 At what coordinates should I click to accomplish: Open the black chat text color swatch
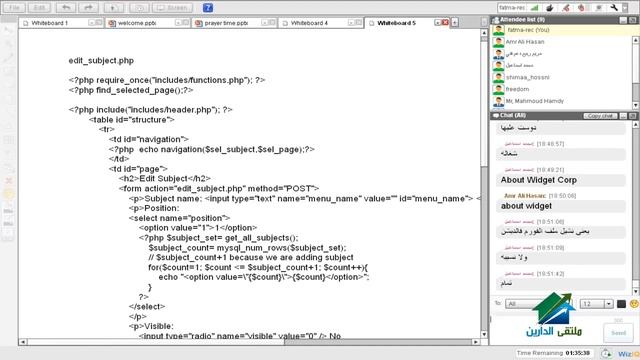pyautogui.click(x=621, y=304)
